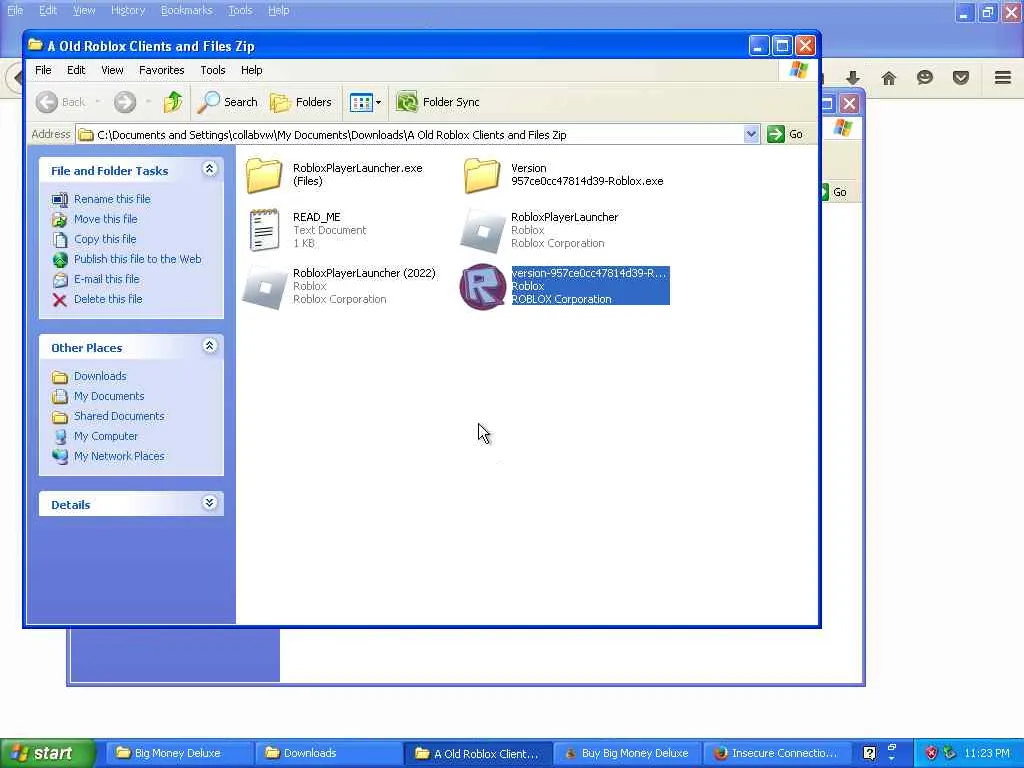Click the globe Publish icon in tasks
This screenshot has height=768, width=1024.
pos(59,260)
